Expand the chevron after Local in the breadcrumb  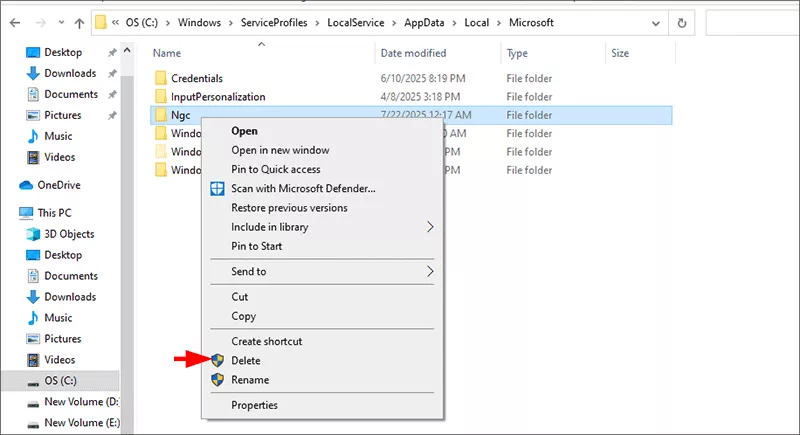[499, 23]
